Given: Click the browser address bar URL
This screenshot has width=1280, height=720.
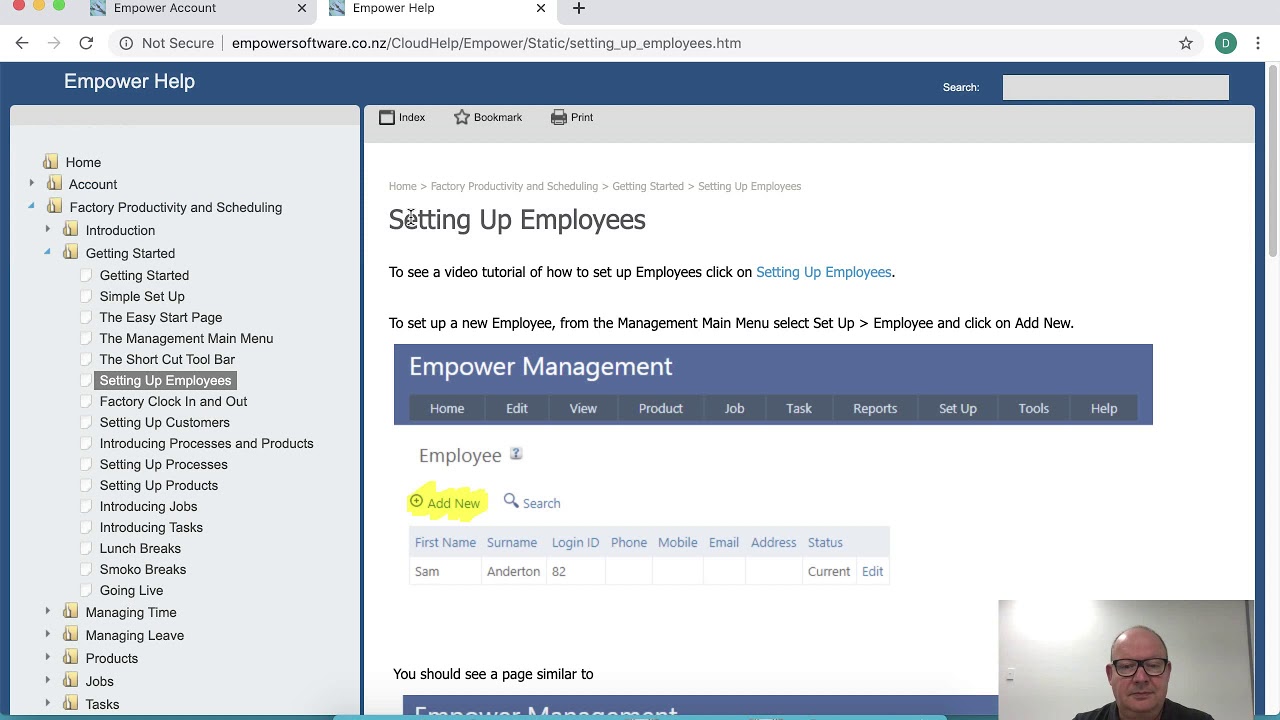Looking at the screenshot, I should pyautogui.click(x=486, y=43).
